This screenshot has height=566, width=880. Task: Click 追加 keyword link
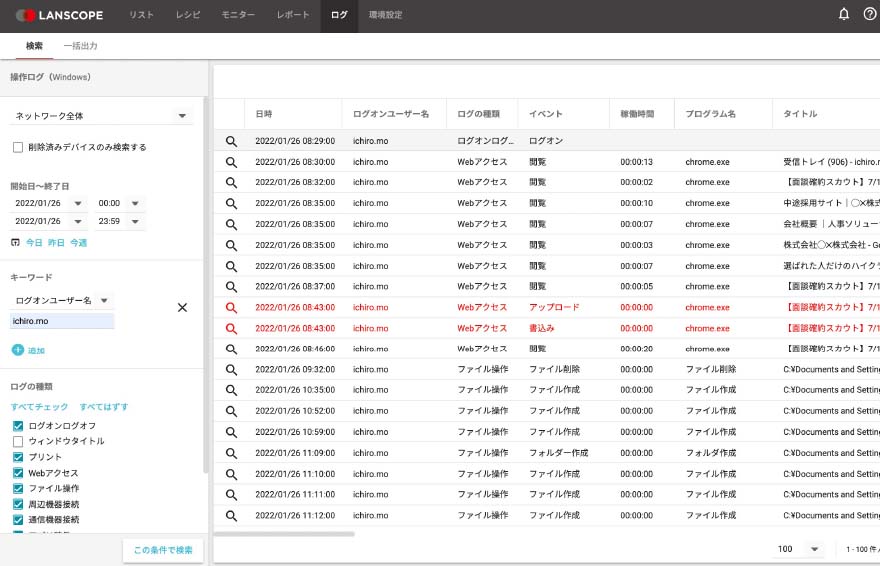click(x=36, y=350)
